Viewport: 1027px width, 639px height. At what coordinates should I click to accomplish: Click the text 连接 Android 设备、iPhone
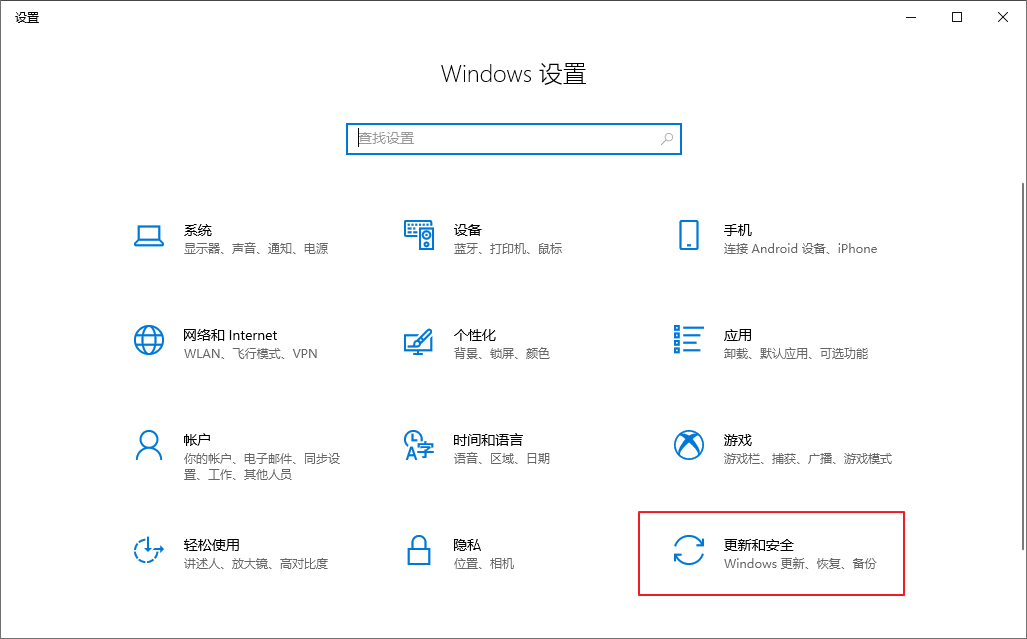pyautogui.click(x=800, y=249)
